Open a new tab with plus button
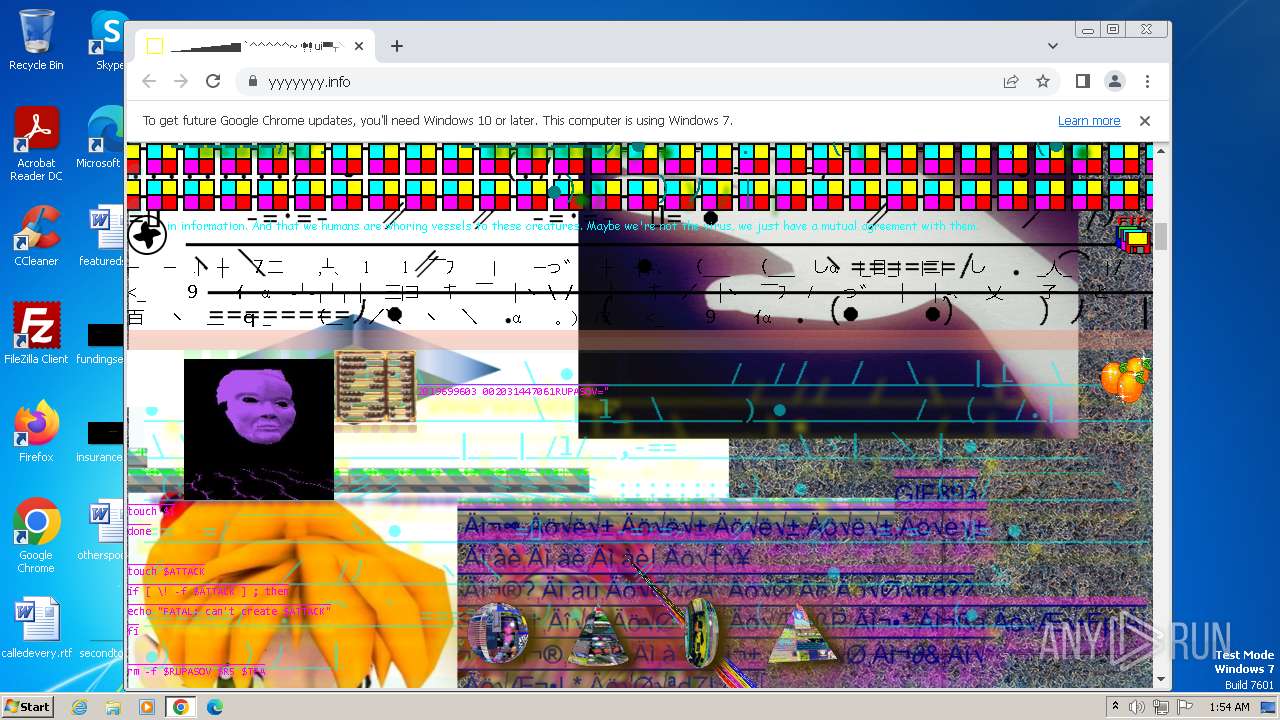Screen dimensions: 1280x720 397,46
